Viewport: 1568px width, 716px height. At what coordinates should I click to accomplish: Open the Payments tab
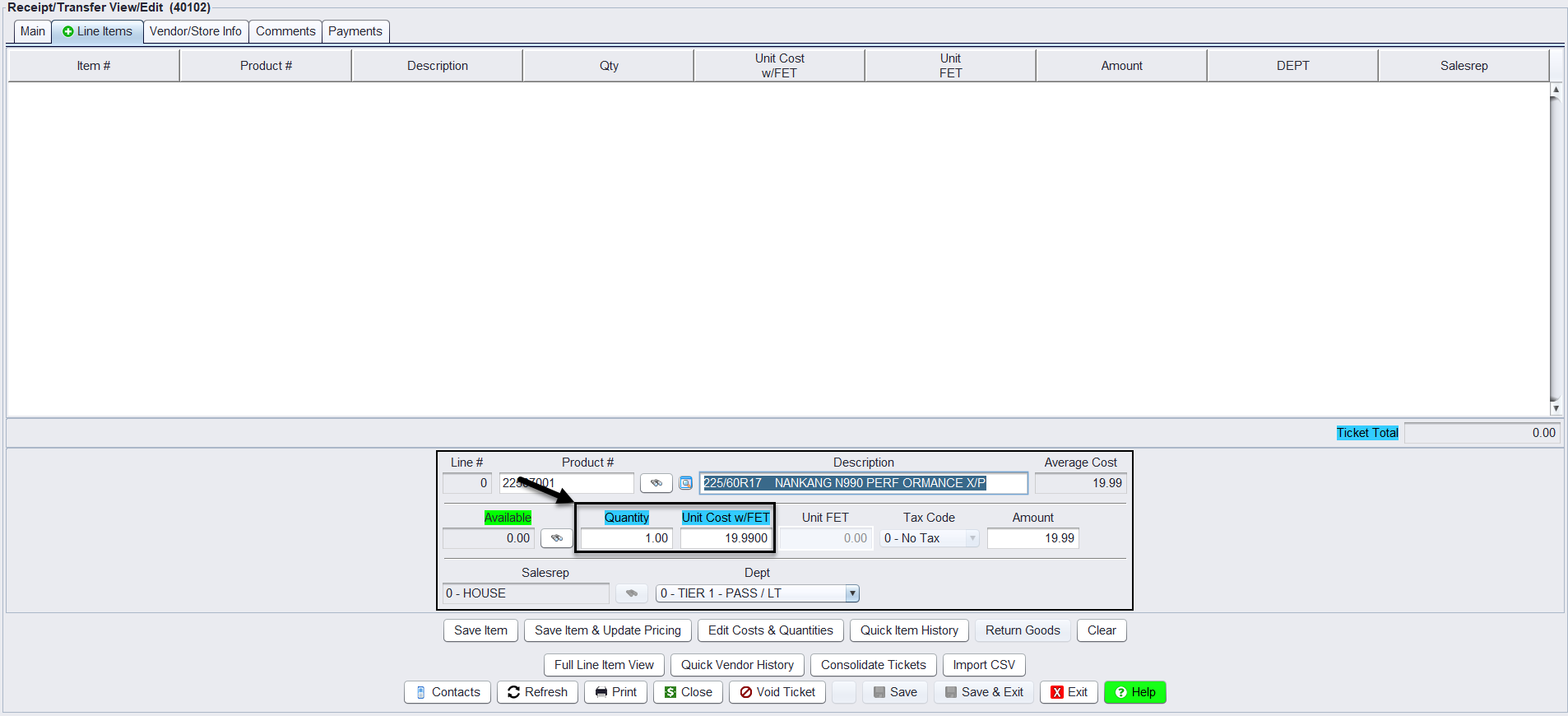tap(355, 31)
